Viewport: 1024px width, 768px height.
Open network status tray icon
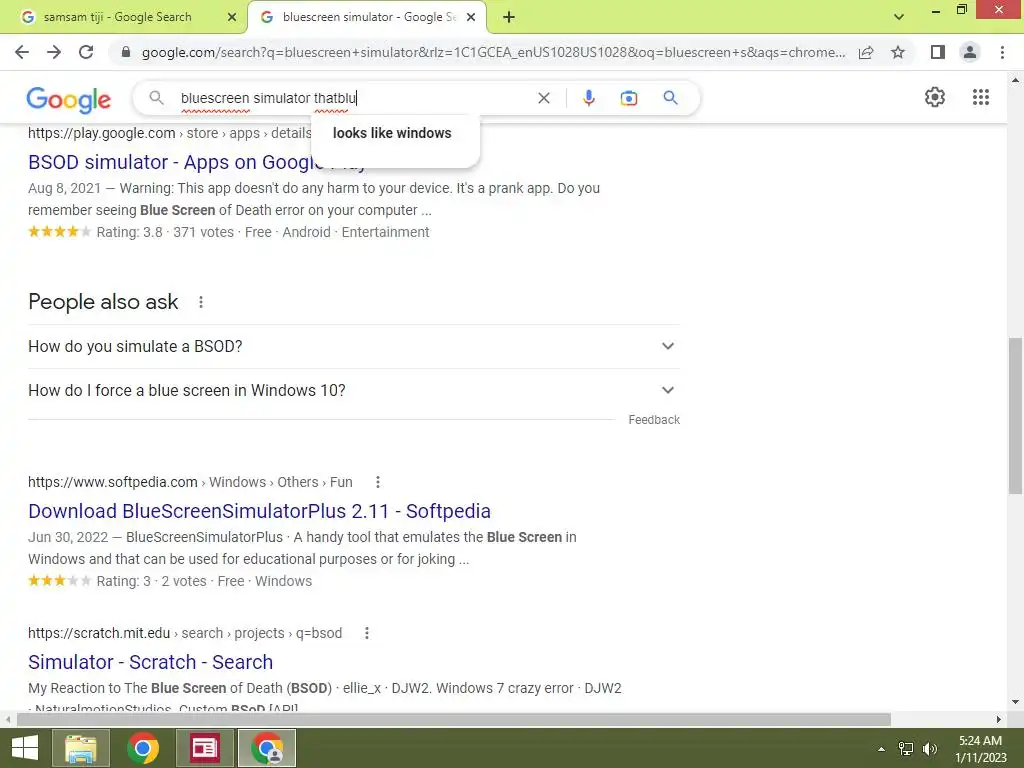[x=906, y=749]
